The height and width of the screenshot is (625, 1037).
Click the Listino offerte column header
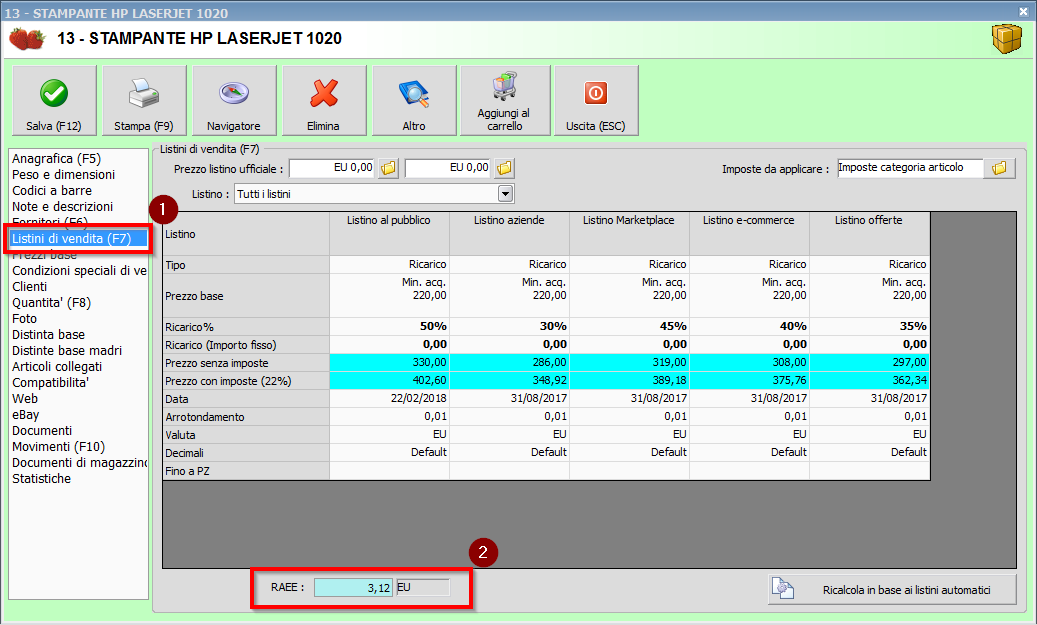click(x=869, y=233)
